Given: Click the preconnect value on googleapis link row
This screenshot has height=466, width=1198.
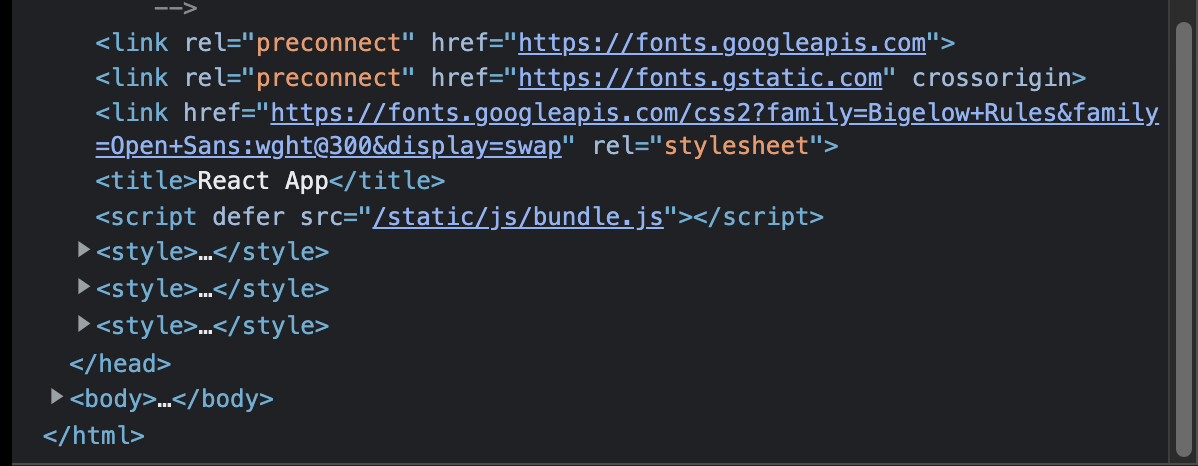Looking at the screenshot, I should pyautogui.click(x=329, y=43).
